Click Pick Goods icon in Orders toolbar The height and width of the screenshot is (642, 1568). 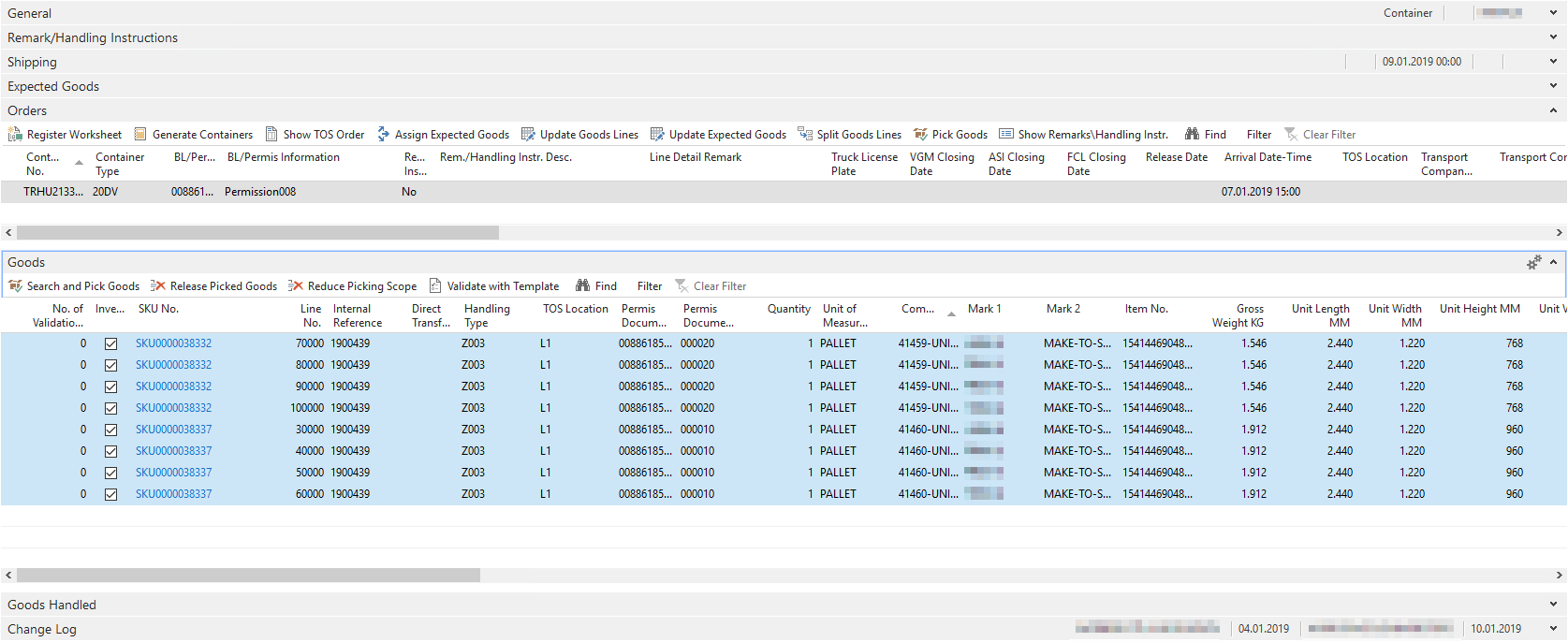(x=920, y=135)
